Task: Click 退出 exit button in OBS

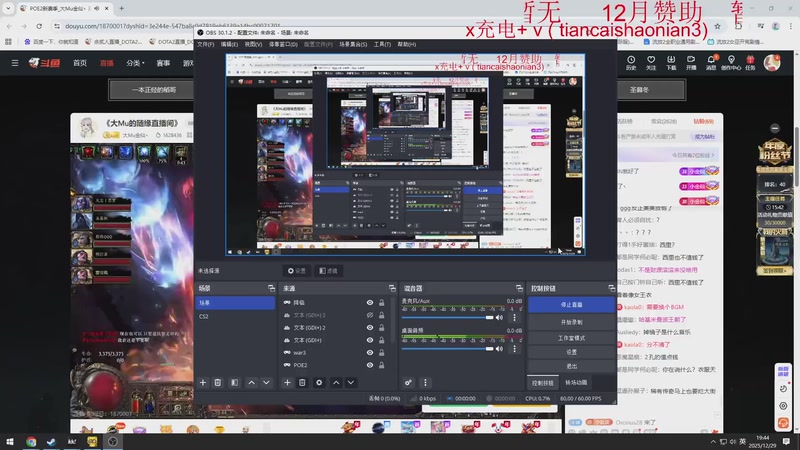Action: click(571, 366)
